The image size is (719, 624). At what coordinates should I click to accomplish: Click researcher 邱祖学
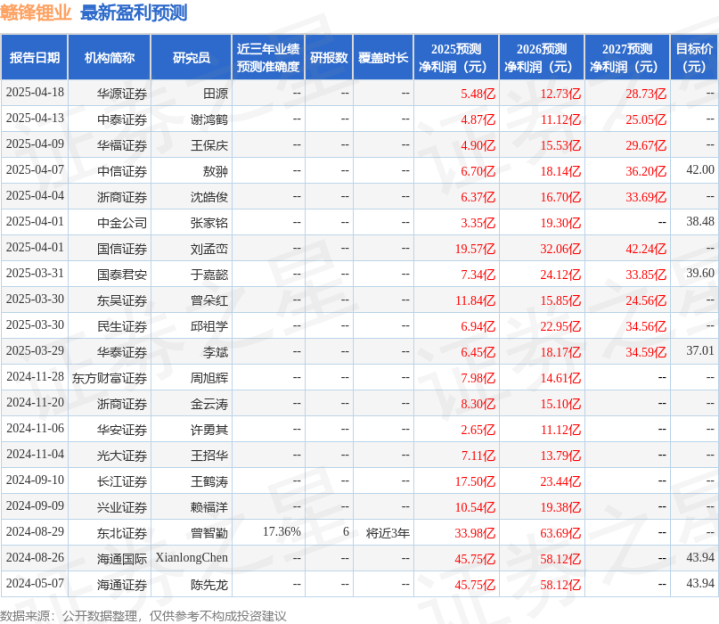209,326
